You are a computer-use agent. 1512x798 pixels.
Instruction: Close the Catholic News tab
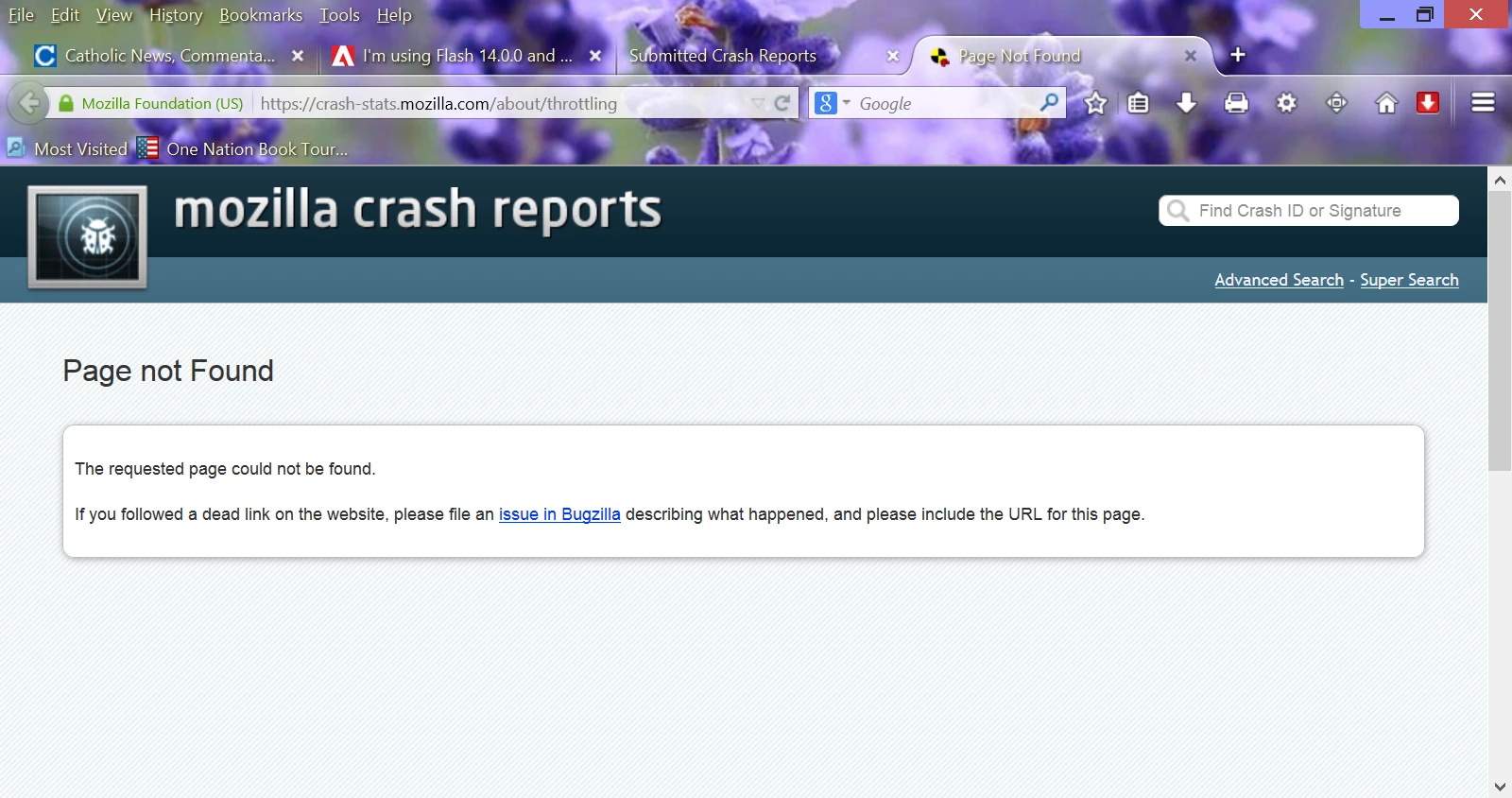[x=298, y=56]
